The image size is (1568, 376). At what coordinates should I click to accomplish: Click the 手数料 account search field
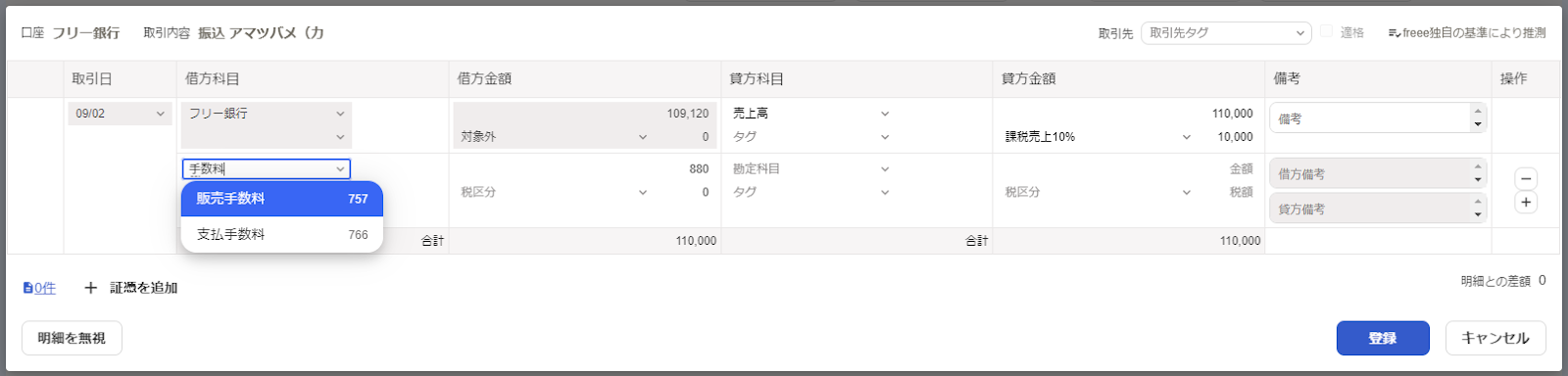[x=266, y=169]
